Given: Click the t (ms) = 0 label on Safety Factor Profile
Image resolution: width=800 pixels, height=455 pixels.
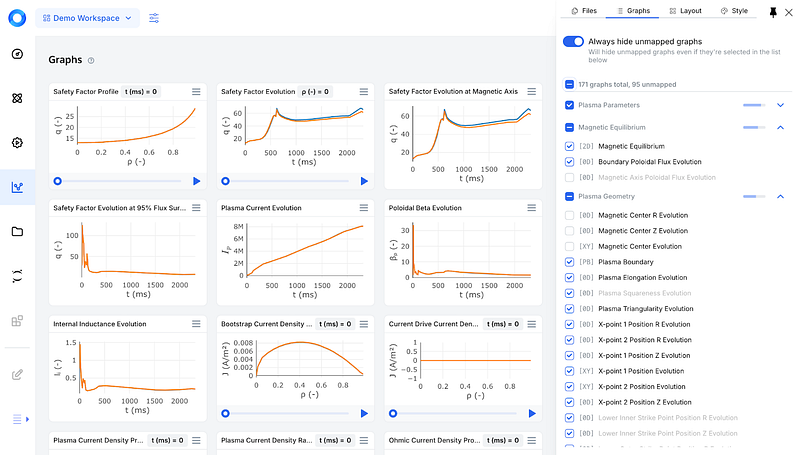Looking at the screenshot, I should (x=141, y=92).
